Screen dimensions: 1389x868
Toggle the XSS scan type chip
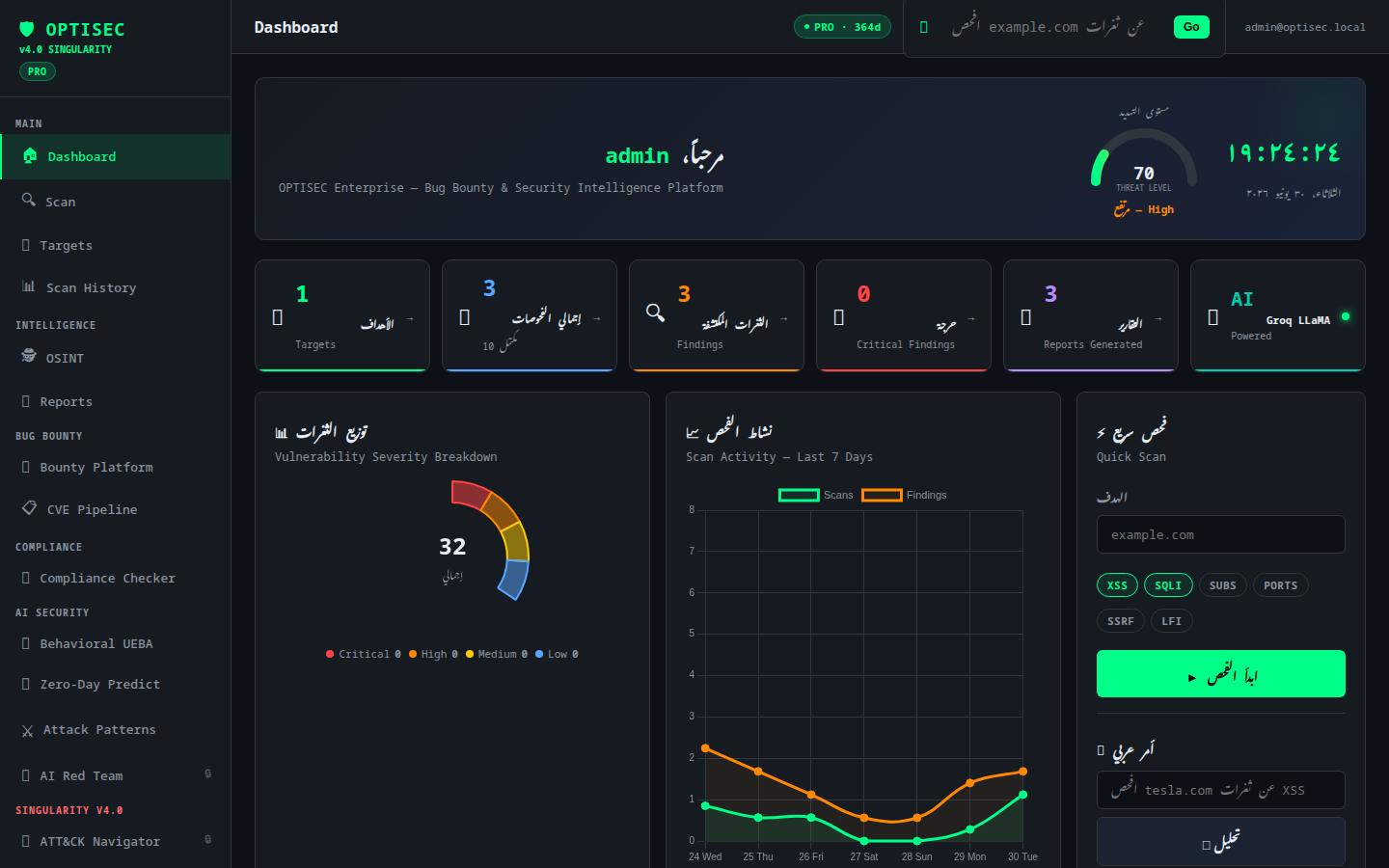pos(1117,585)
